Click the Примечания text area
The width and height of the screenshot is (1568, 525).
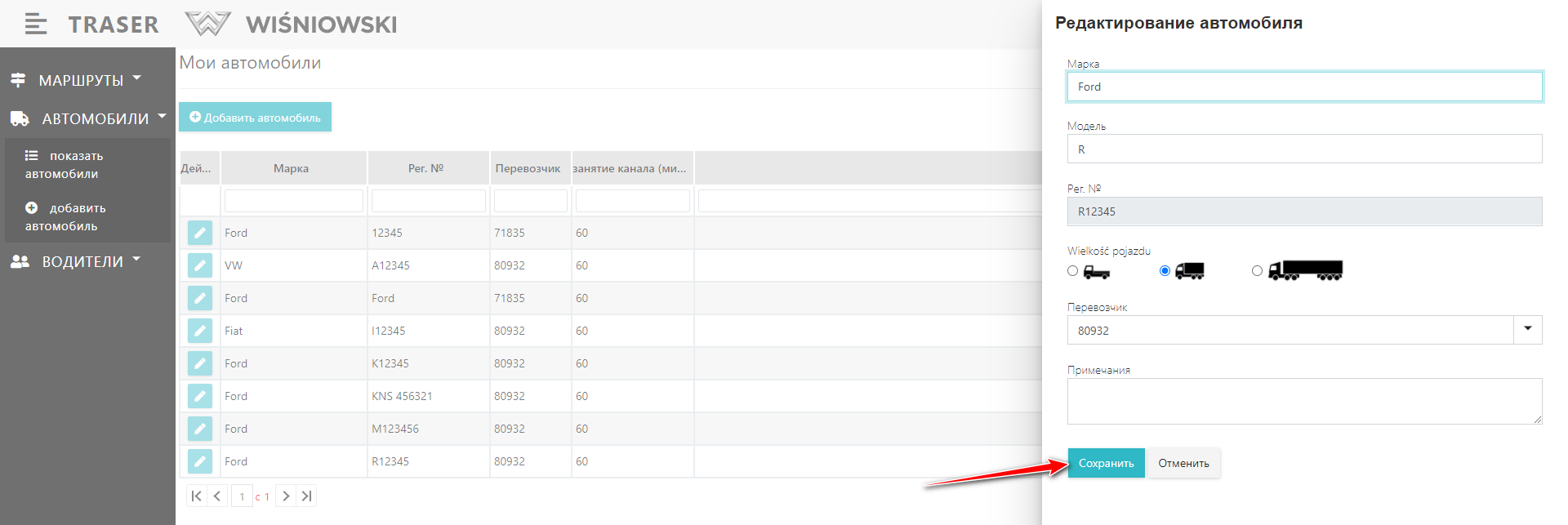click(1303, 401)
